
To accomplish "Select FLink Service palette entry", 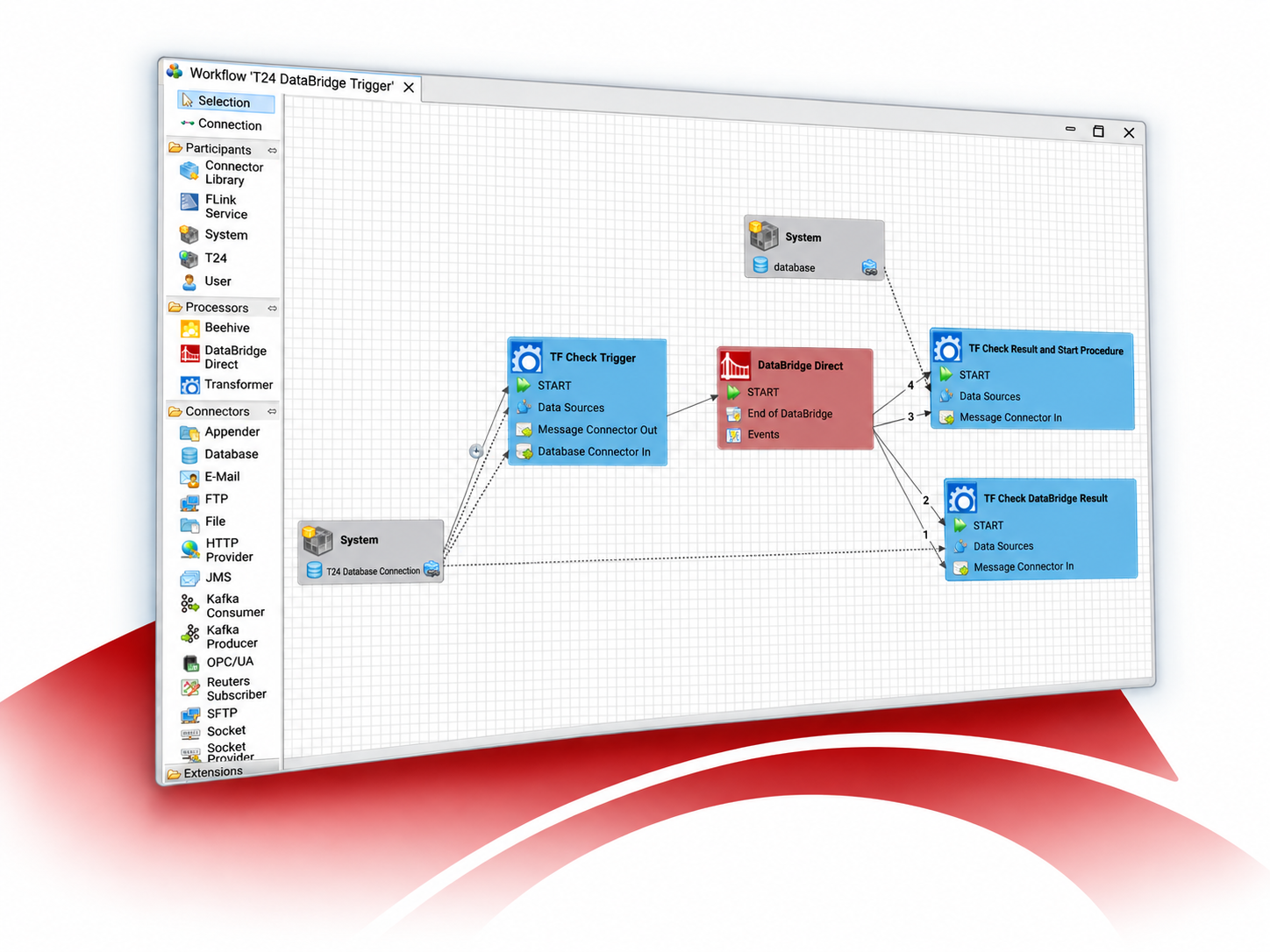I will tap(214, 207).
